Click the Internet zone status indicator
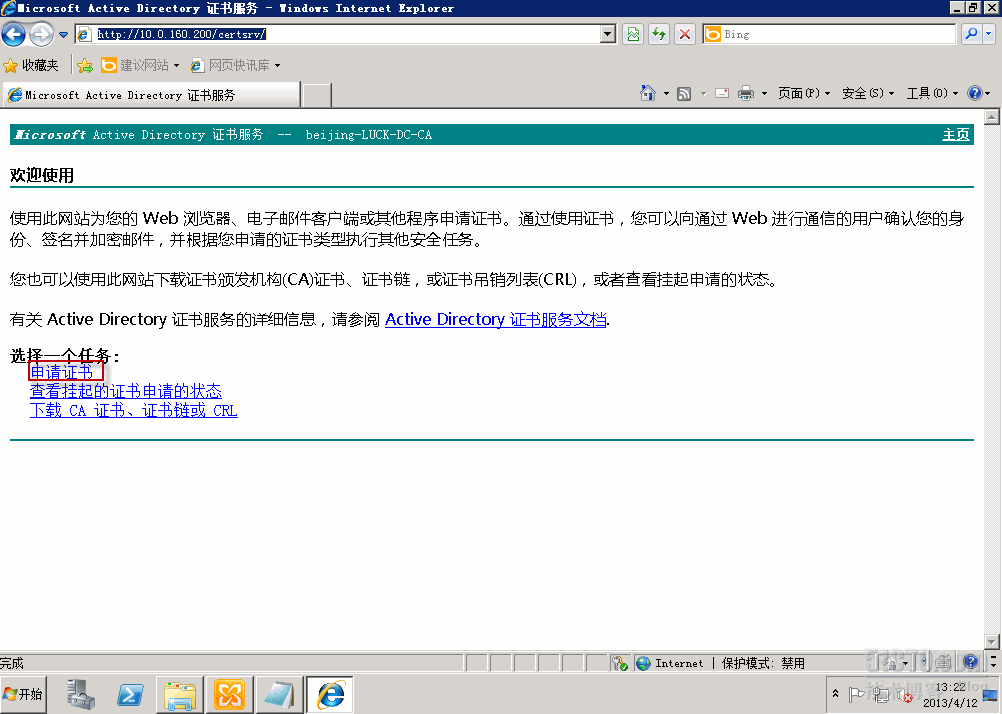The height and width of the screenshot is (714, 1002). click(670, 664)
